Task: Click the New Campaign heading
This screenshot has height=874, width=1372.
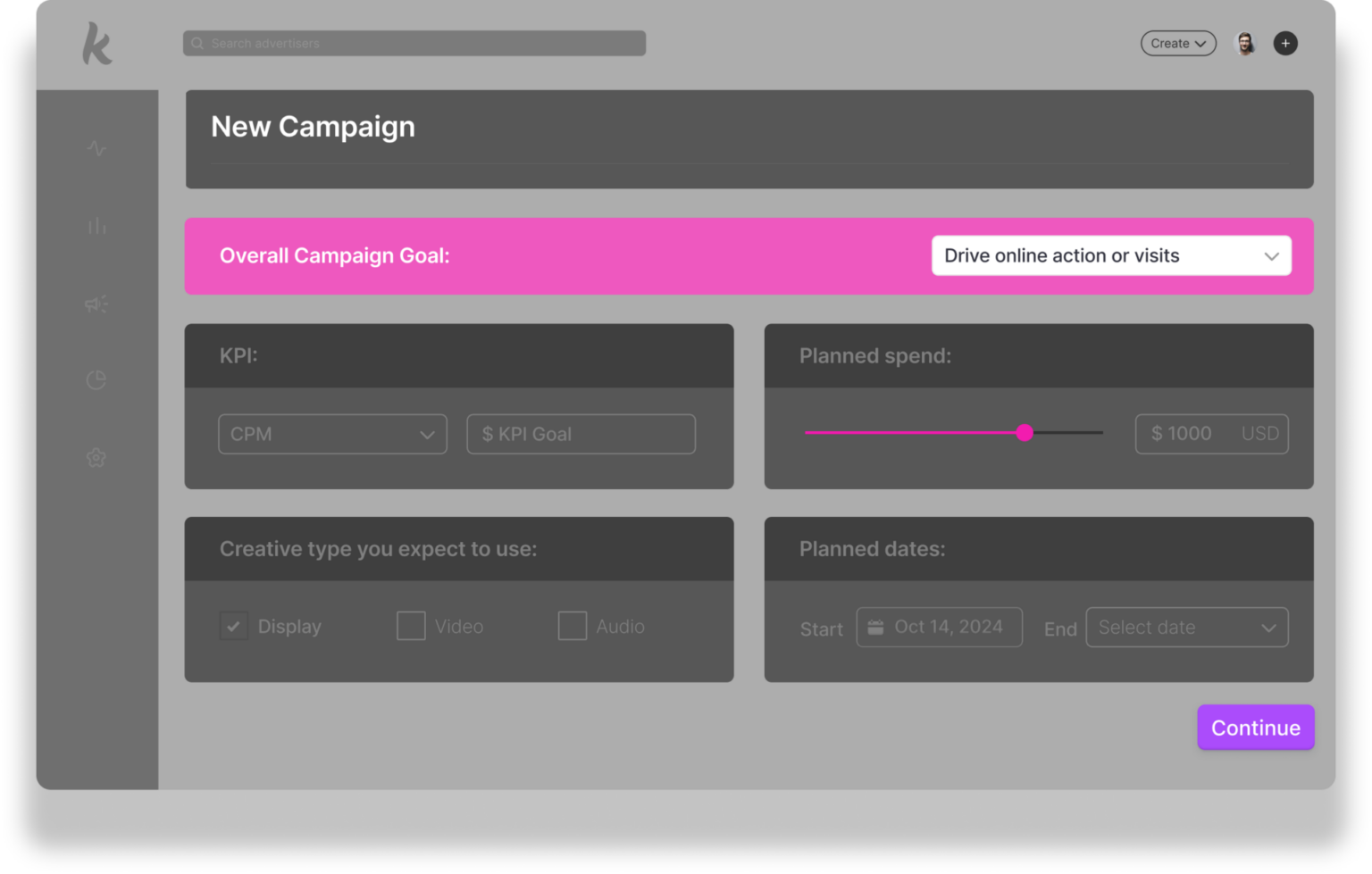Action: (313, 126)
